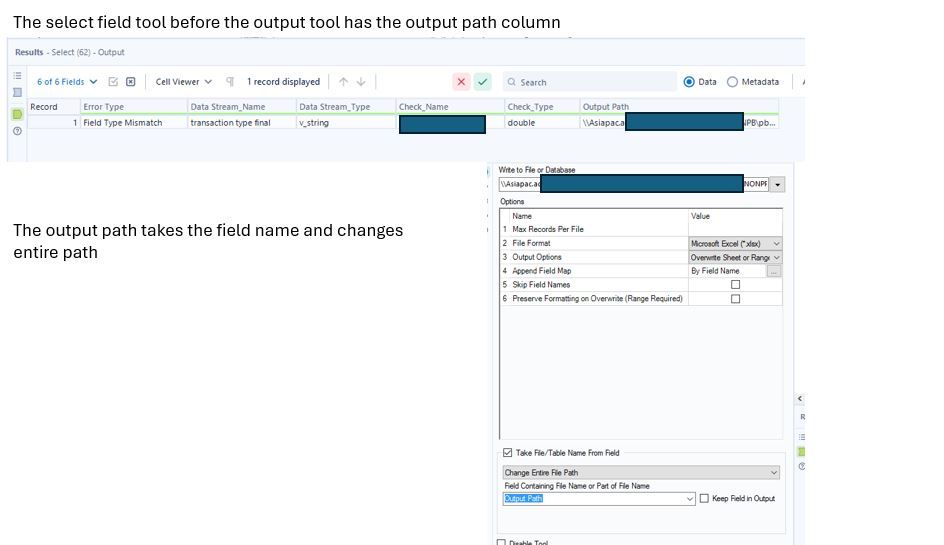
Task: Click the down arrow to next record
Action: (x=361, y=82)
